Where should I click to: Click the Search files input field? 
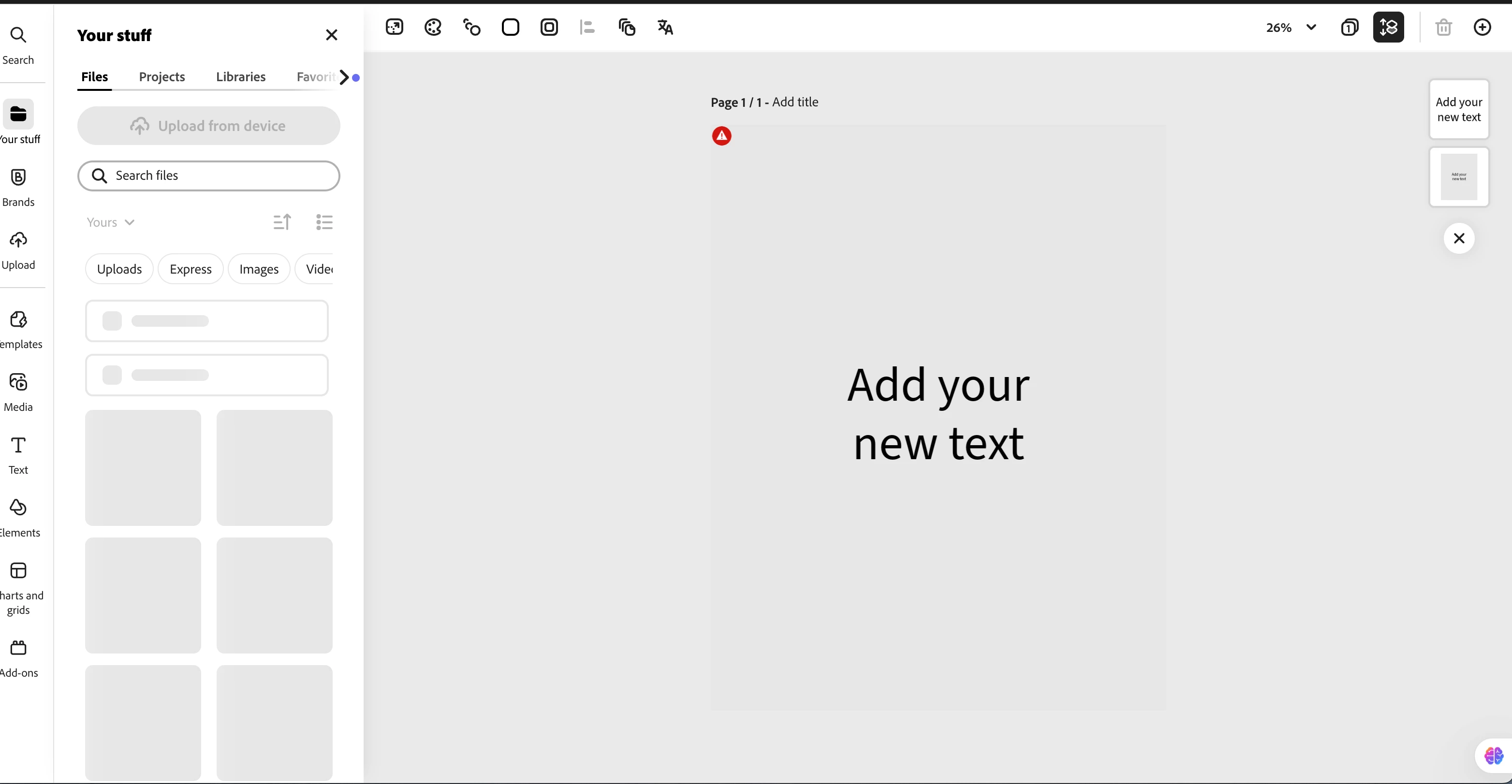pos(217,175)
